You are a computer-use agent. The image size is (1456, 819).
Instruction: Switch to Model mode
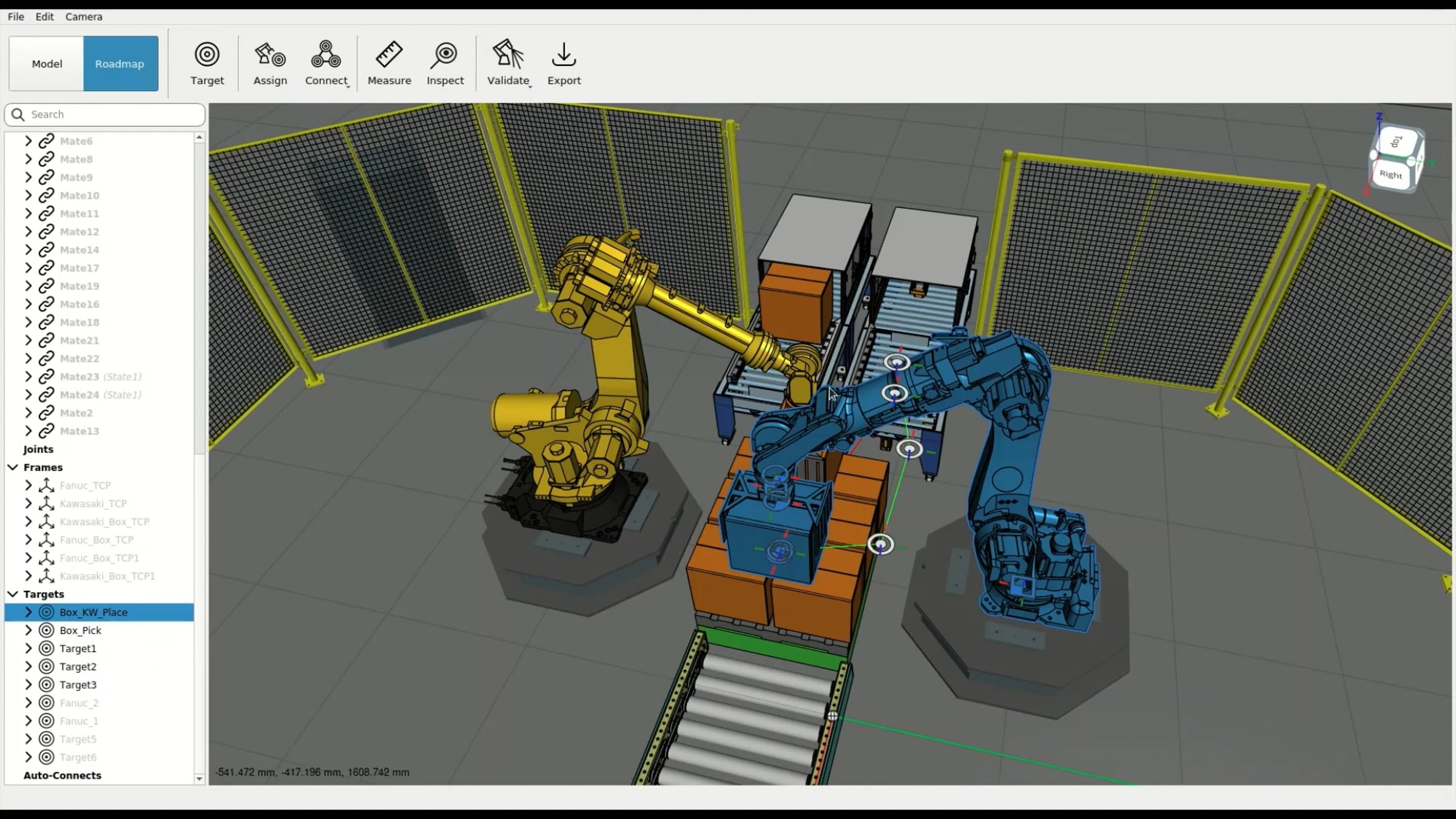tap(47, 64)
